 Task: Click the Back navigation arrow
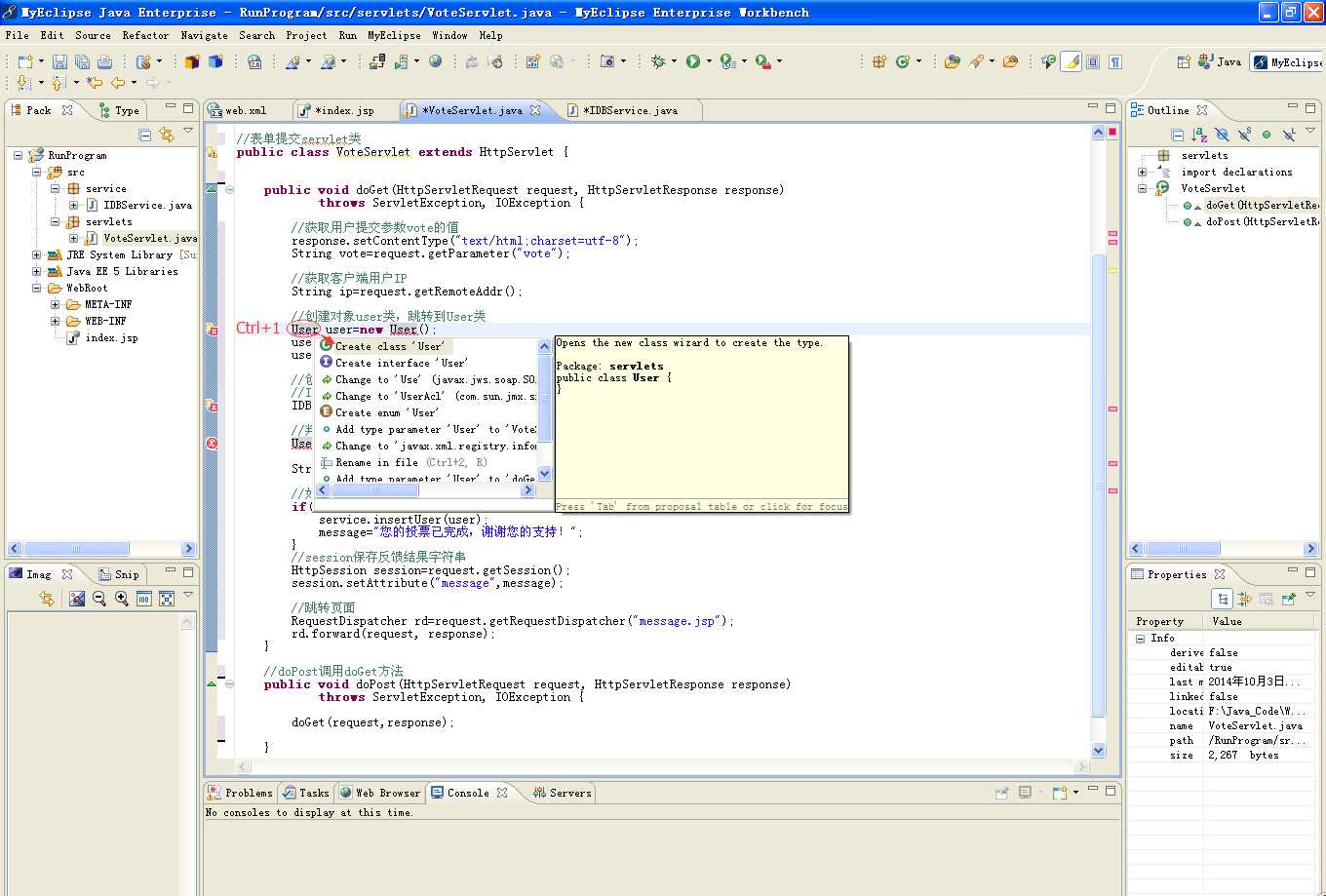[x=117, y=83]
